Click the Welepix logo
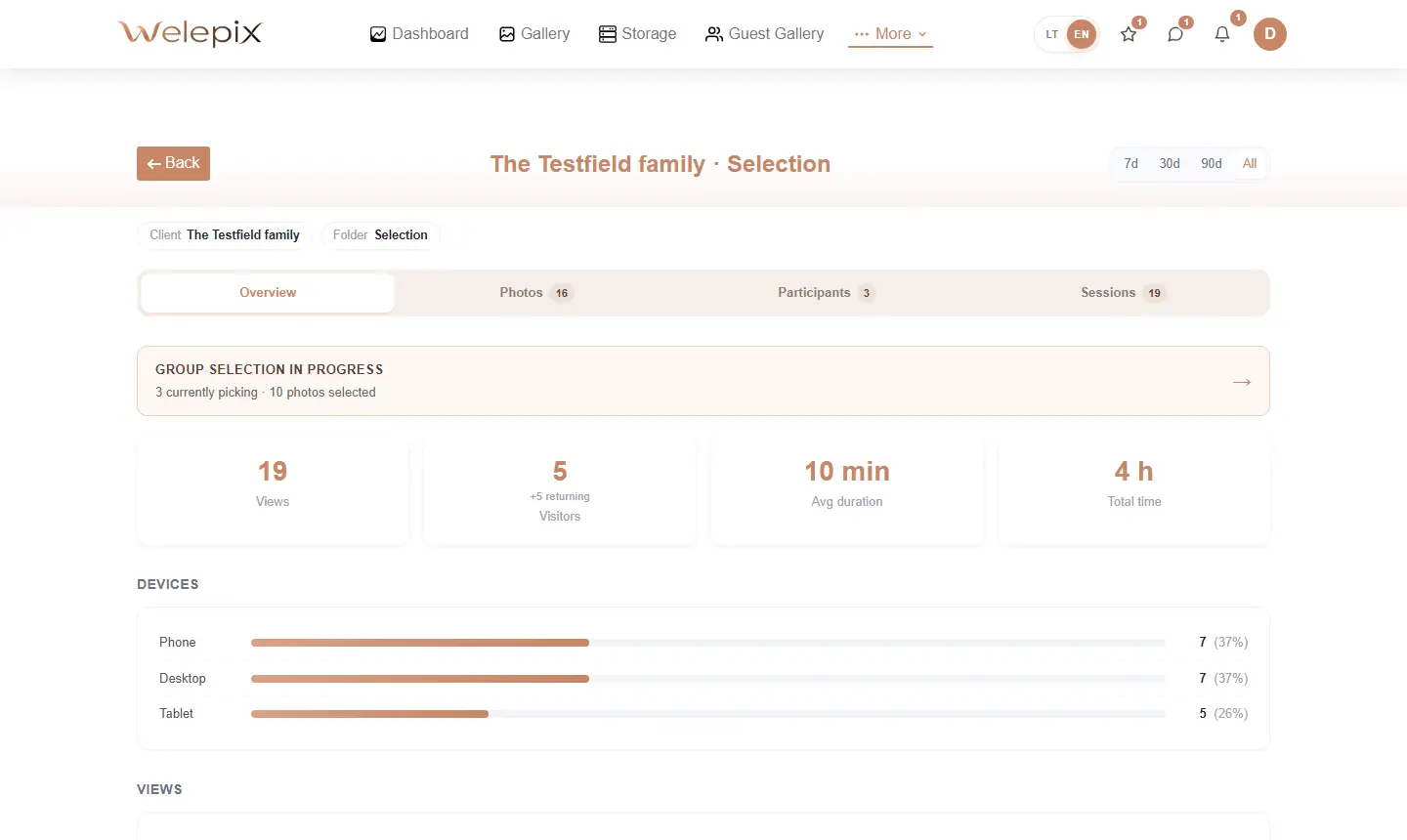This screenshot has width=1407, height=840. click(x=191, y=33)
